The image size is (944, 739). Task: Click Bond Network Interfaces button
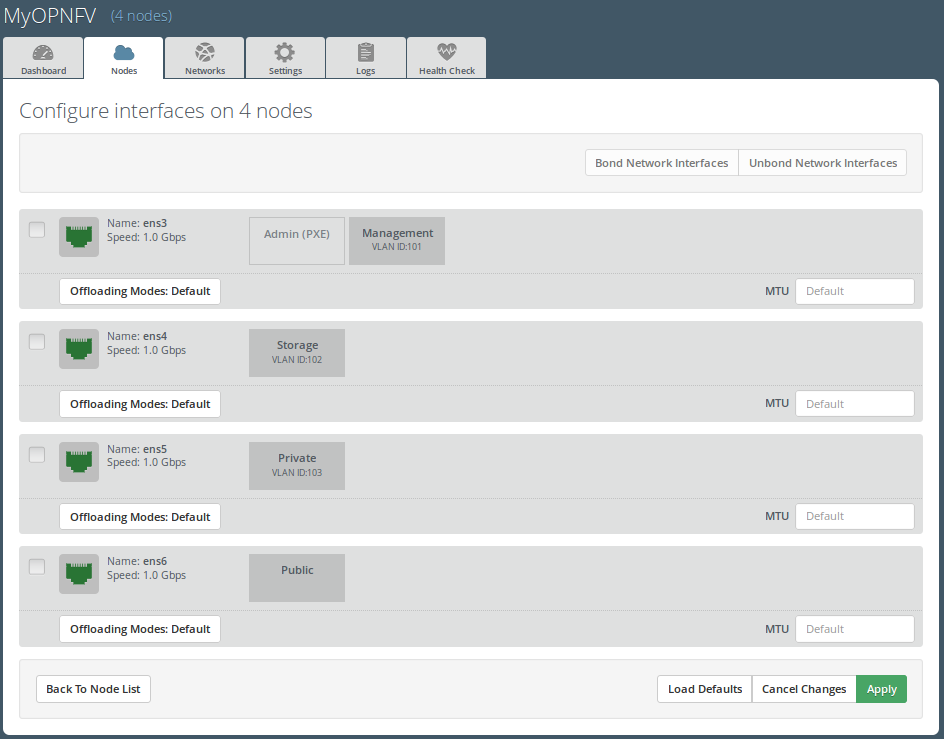point(661,163)
